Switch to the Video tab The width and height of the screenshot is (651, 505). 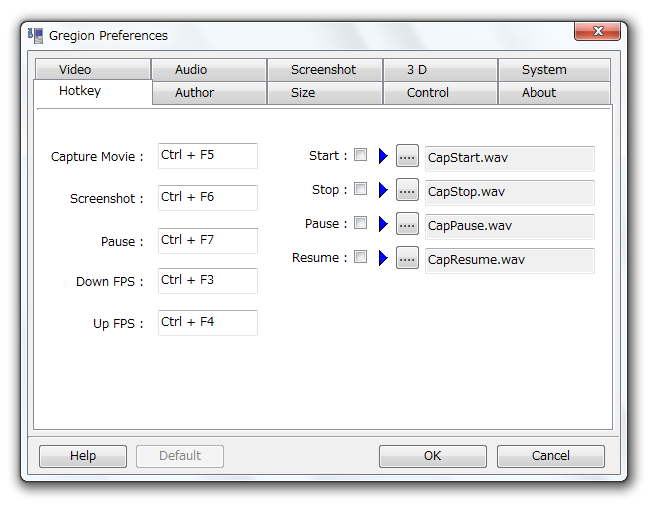[93, 69]
